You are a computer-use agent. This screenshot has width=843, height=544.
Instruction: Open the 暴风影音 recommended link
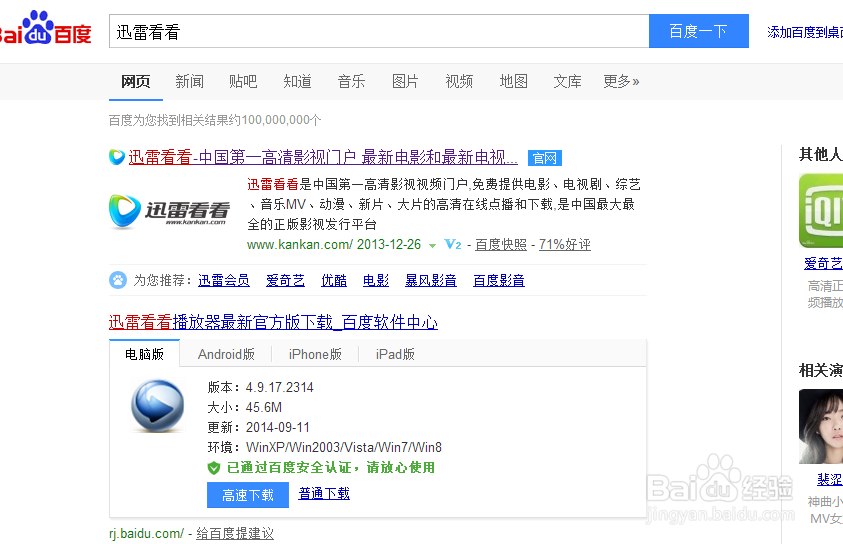pos(431,280)
